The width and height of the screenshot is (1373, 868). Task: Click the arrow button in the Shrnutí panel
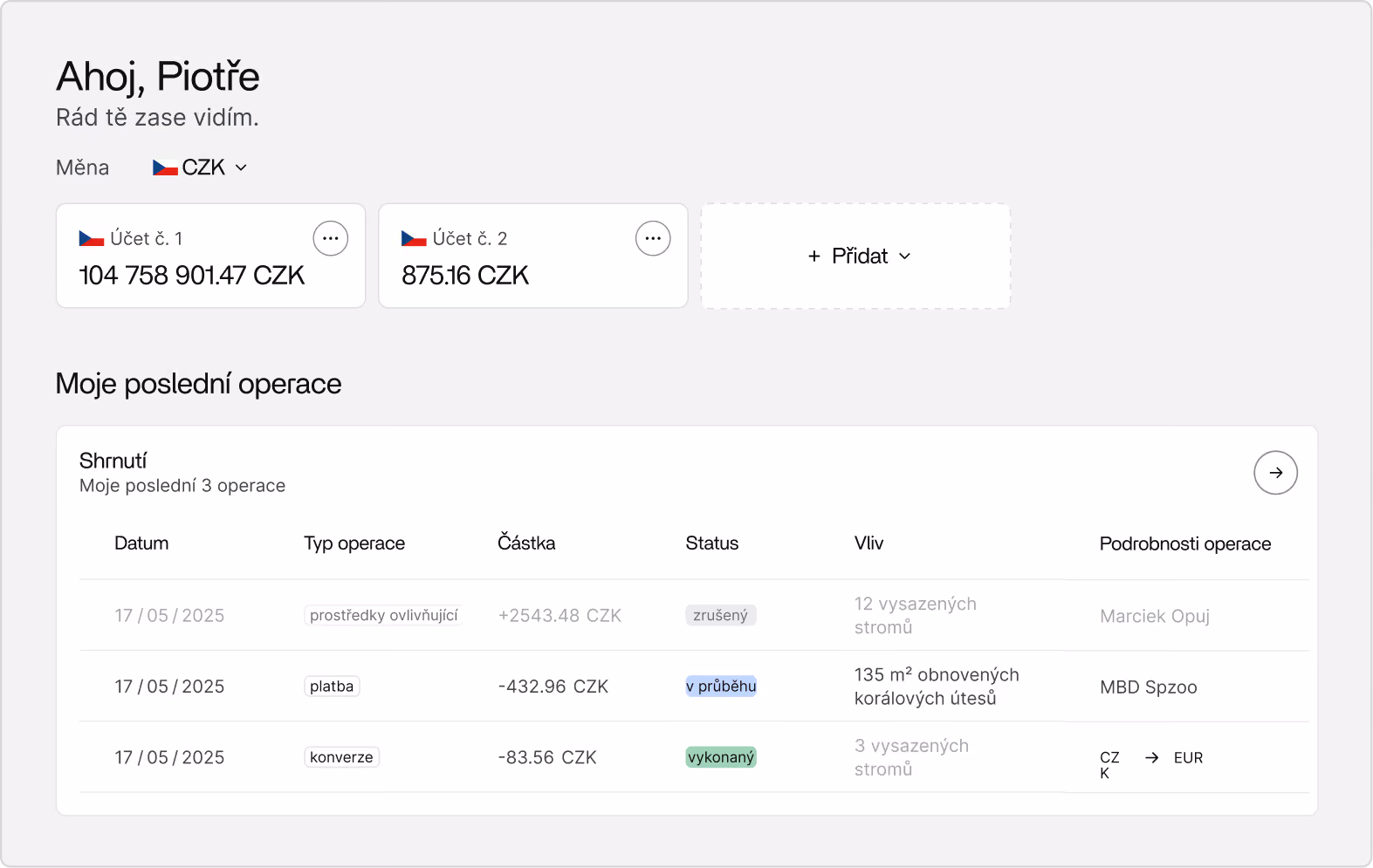pos(1275,473)
